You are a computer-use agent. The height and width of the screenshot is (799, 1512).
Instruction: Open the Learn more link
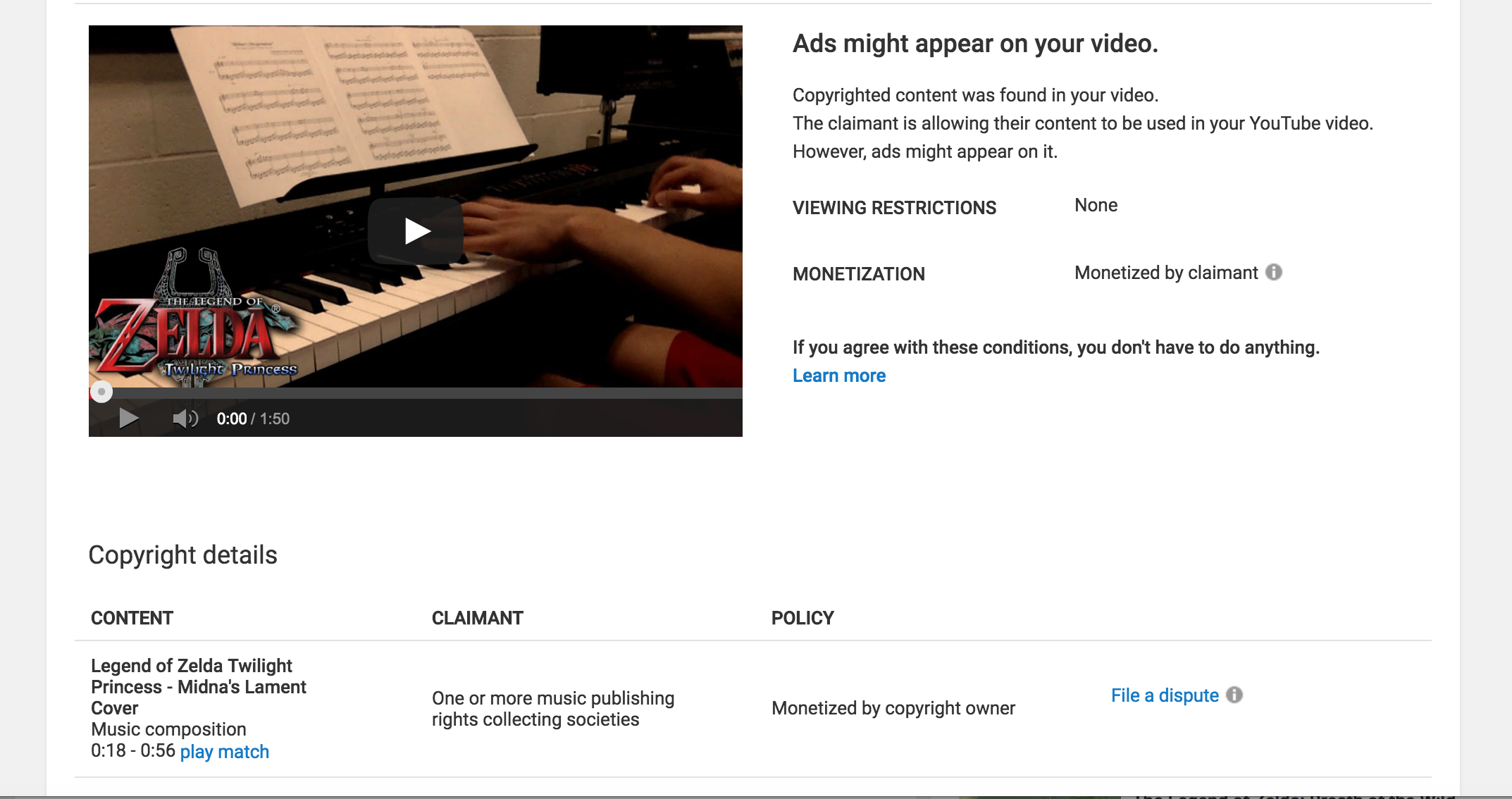coord(839,376)
